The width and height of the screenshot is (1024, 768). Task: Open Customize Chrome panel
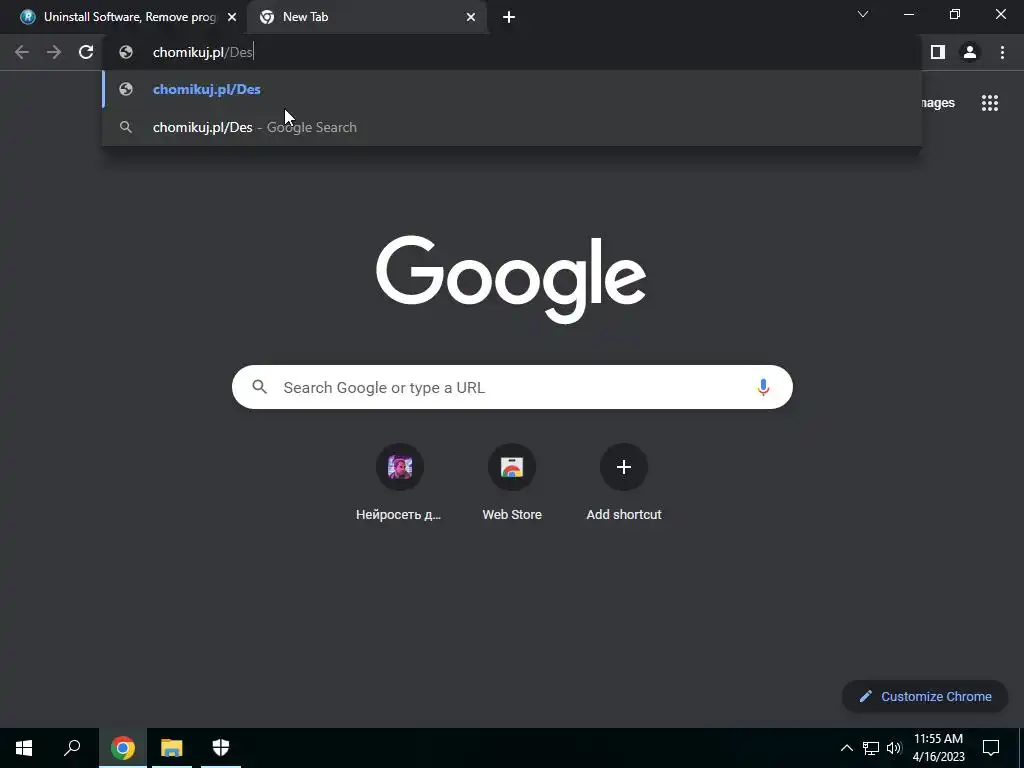pos(925,696)
